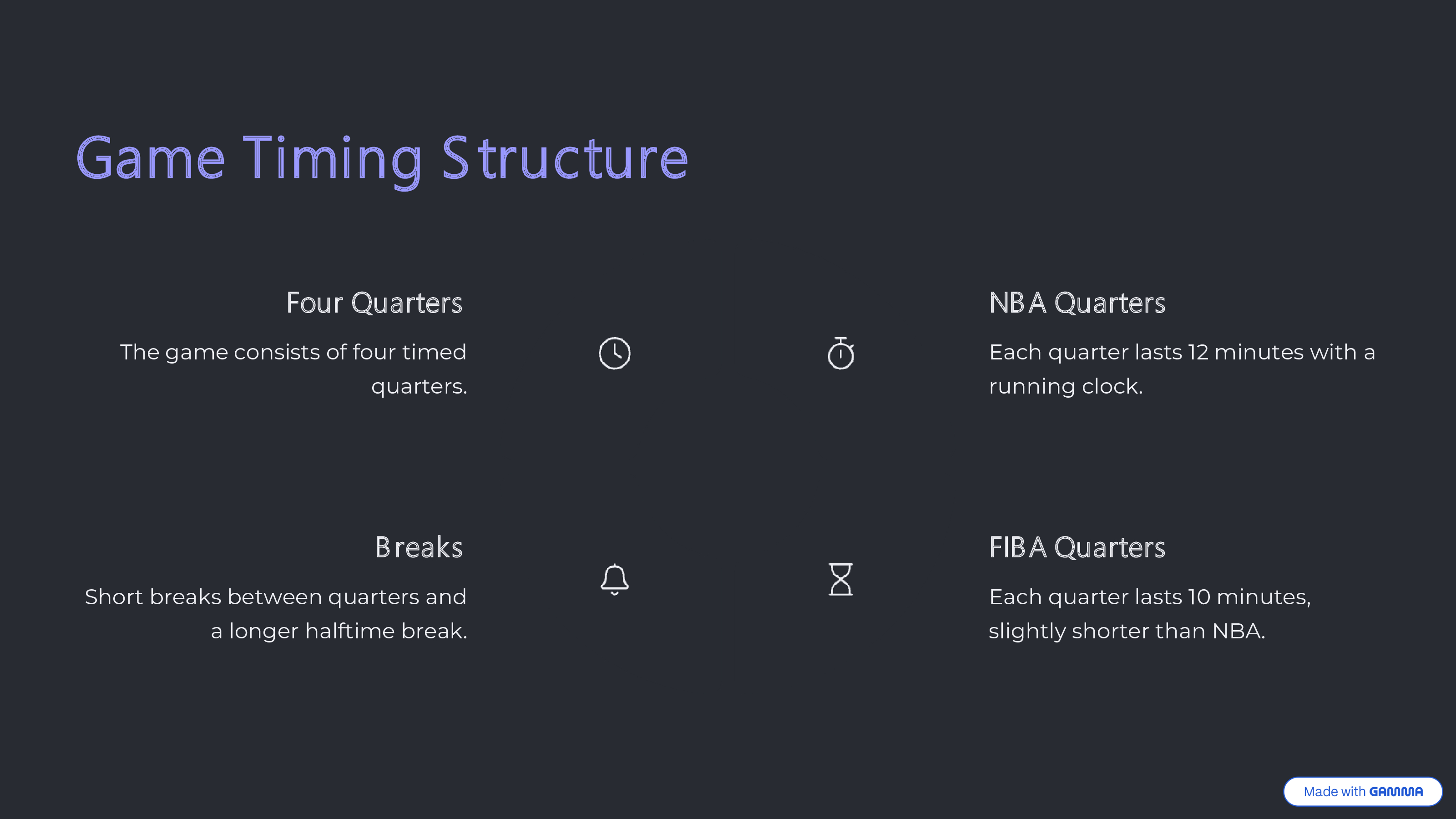Screen dimensions: 1456x819
Task: Click the stopwatch icon beside NBA Quarters
Action: click(840, 353)
